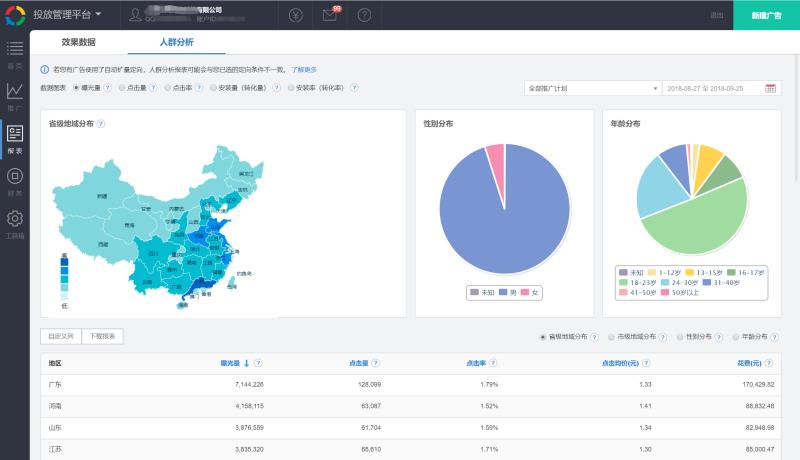Select the 点击率 chart radio button

point(167,88)
